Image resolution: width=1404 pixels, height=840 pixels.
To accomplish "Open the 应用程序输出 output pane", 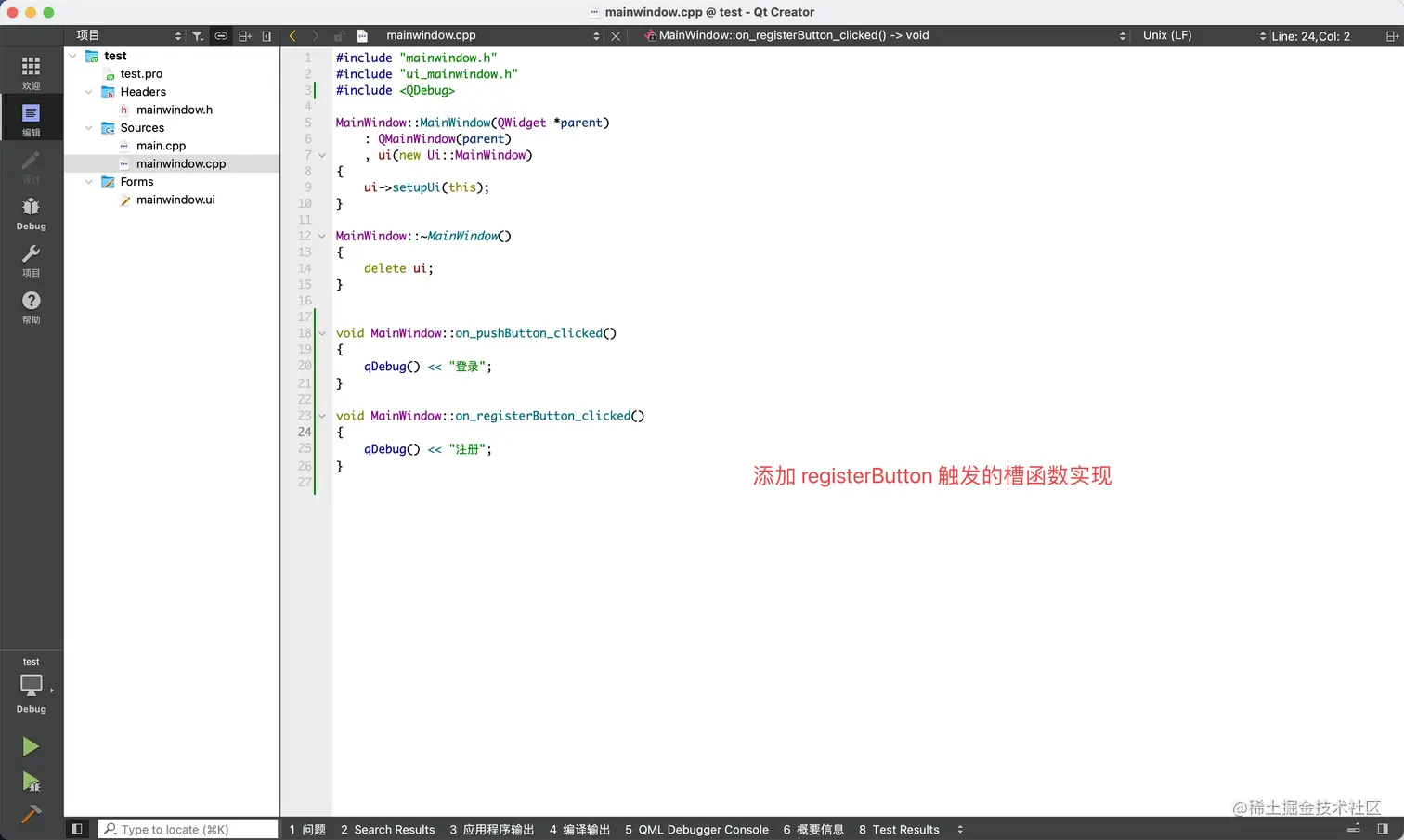I will click(492, 829).
